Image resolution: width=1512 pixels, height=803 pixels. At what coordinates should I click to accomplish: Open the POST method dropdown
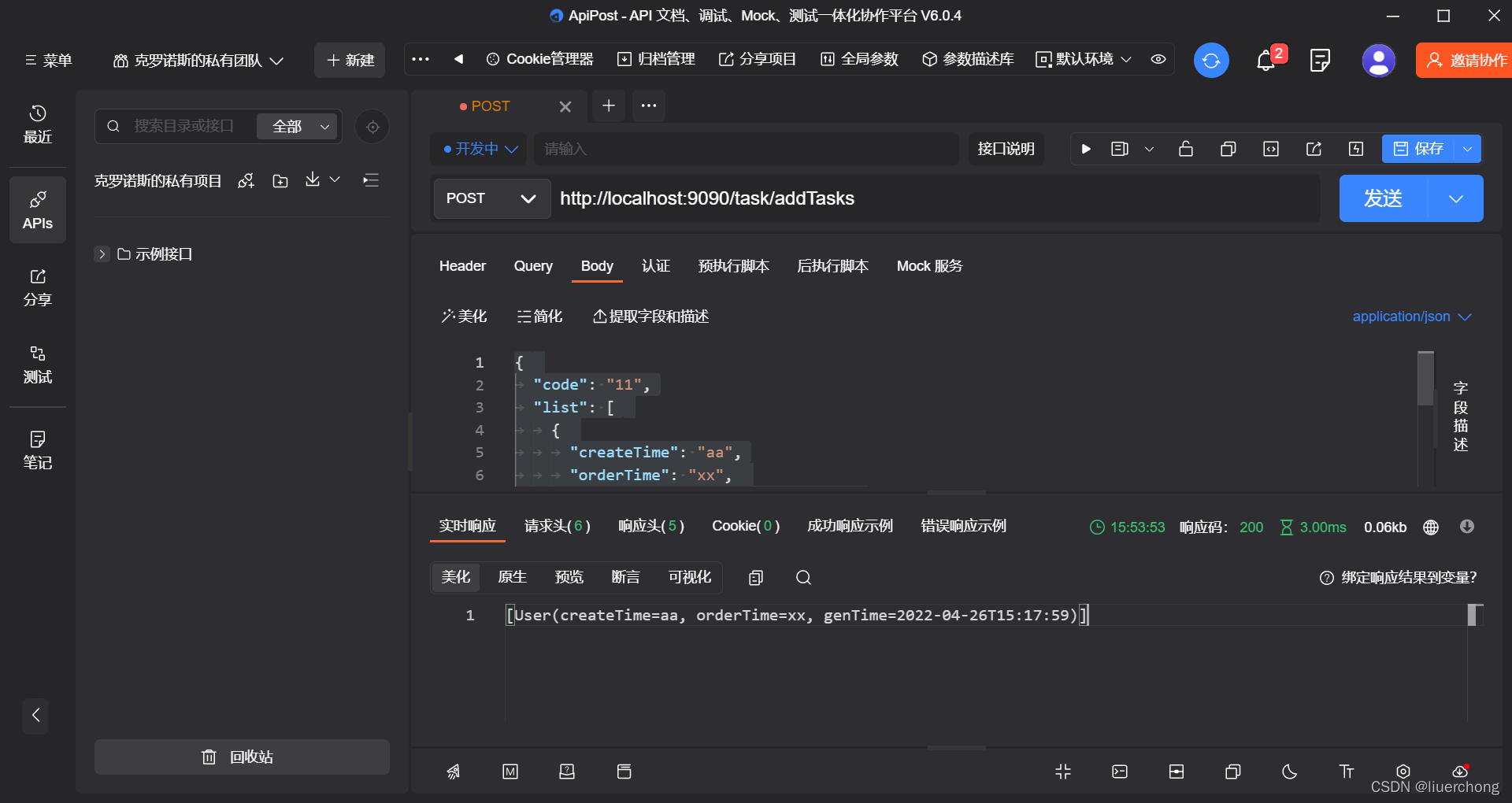pos(491,198)
